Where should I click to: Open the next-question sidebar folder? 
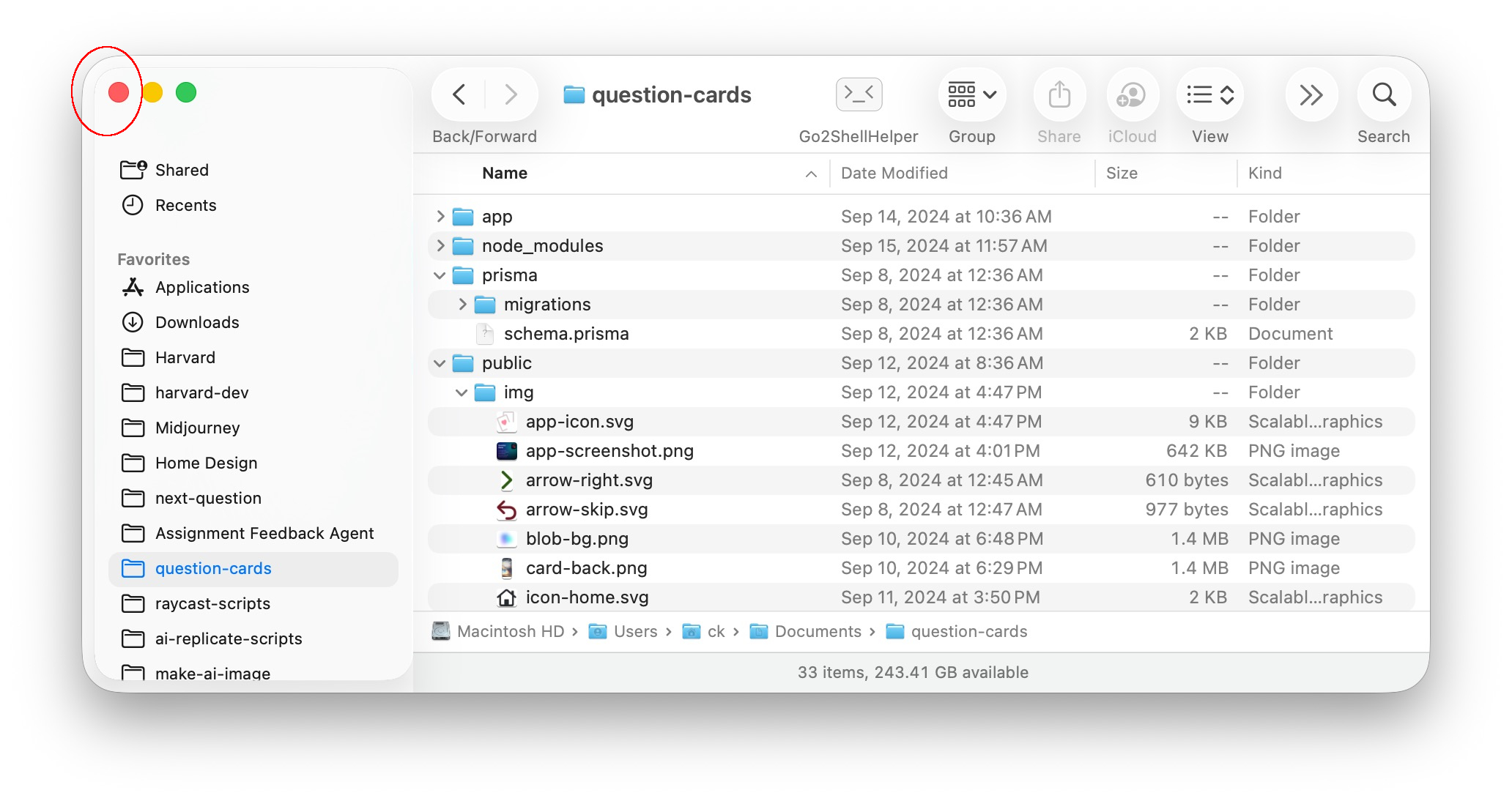(253, 498)
